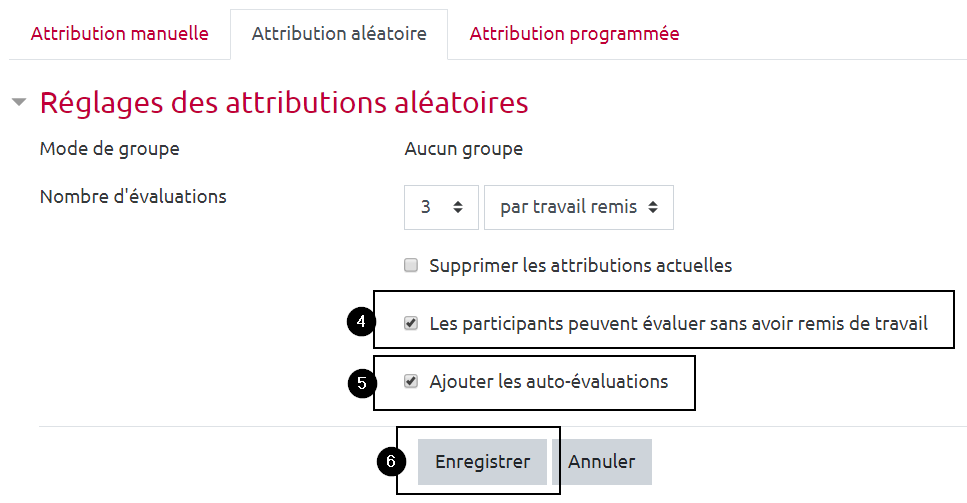Switch to the Attribution manuelle tab
967x503 pixels.
pyautogui.click(x=120, y=34)
